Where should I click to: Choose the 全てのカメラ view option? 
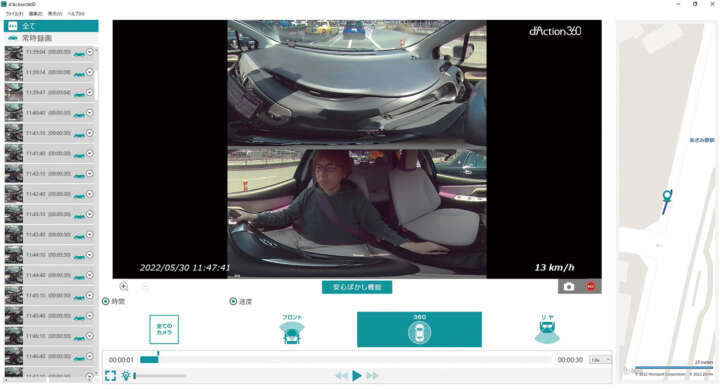164,329
